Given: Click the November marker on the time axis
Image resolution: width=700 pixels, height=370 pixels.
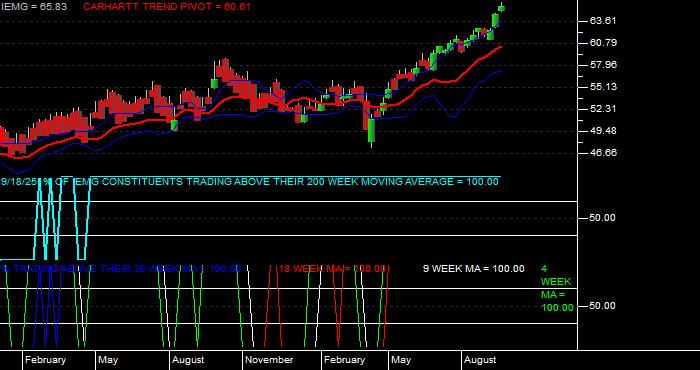Looking at the screenshot, I should pos(269,360).
